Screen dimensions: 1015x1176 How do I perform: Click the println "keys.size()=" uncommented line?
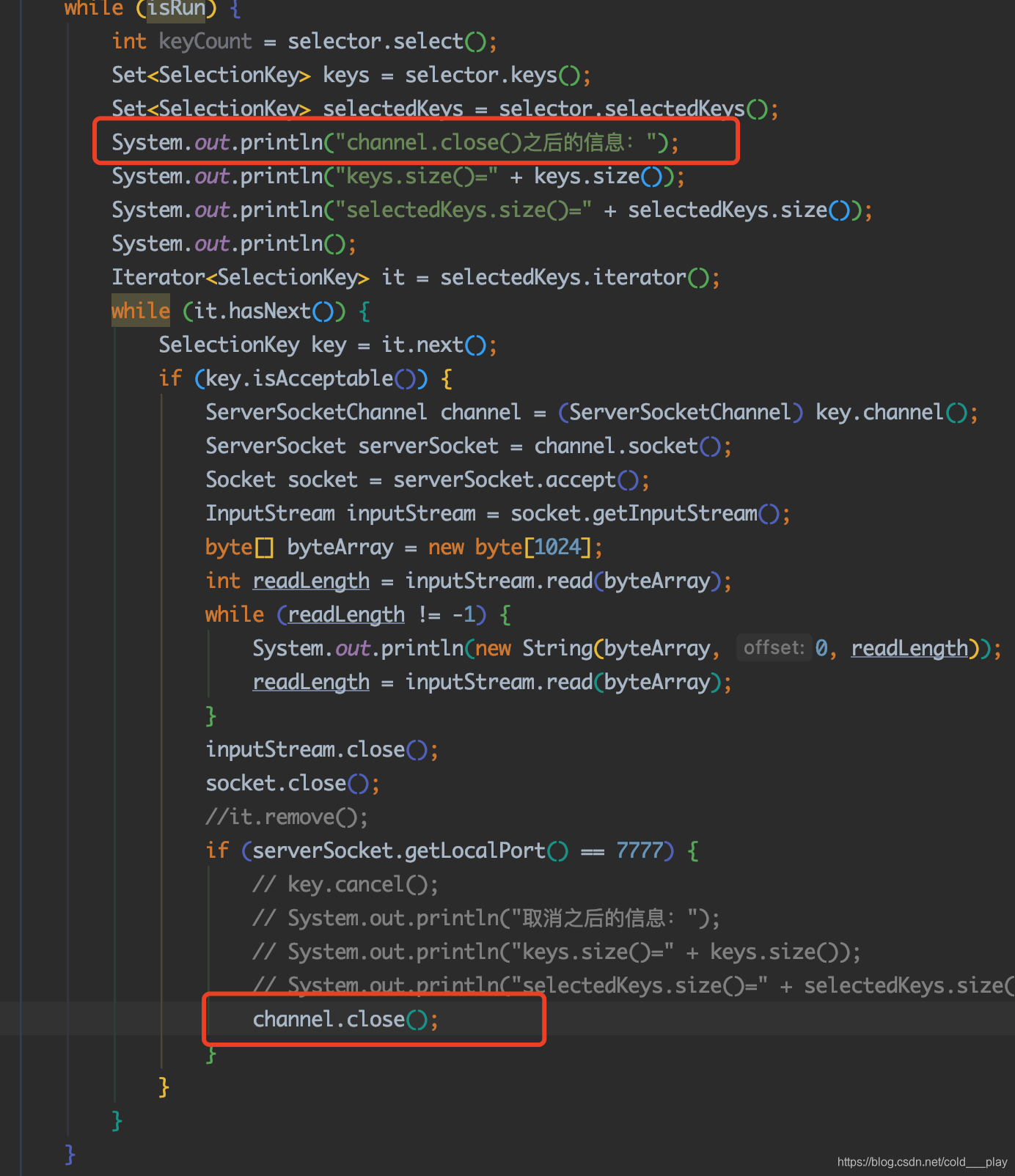pyautogui.click(x=398, y=177)
